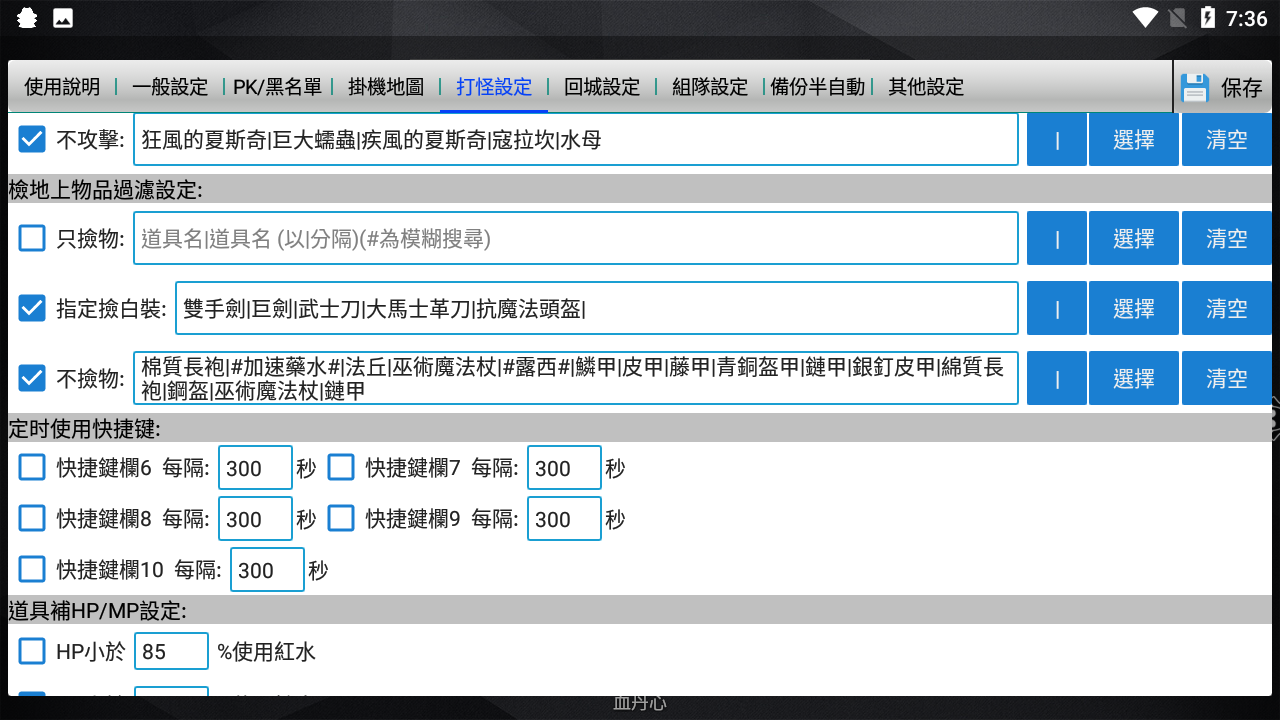Insert separator with | button in 不攻擊 row
This screenshot has height=720, width=1280.
[x=1057, y=139]
